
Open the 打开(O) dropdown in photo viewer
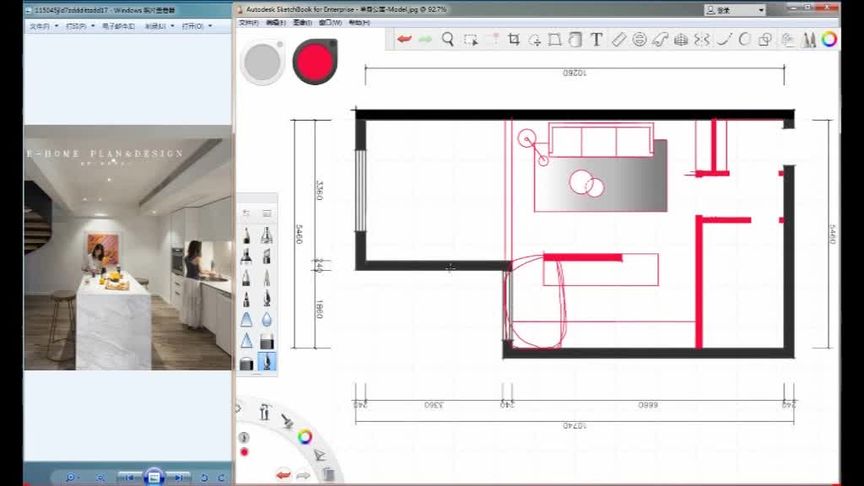[x=197, y=26]
